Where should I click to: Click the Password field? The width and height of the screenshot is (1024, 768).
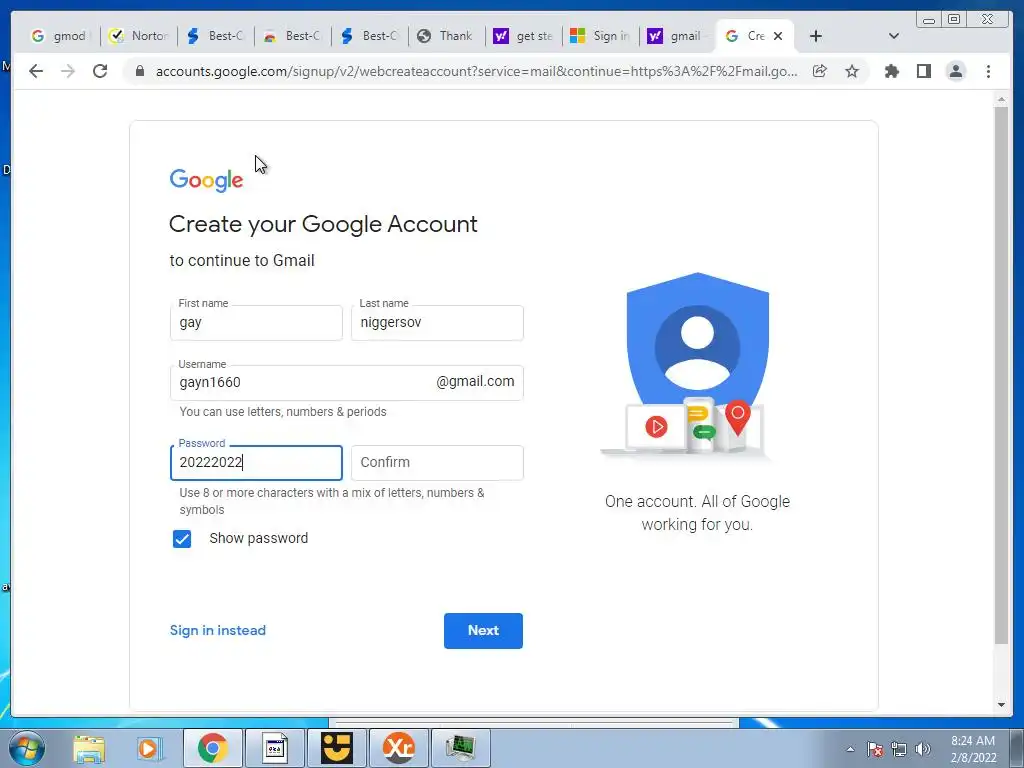(256, 462)
